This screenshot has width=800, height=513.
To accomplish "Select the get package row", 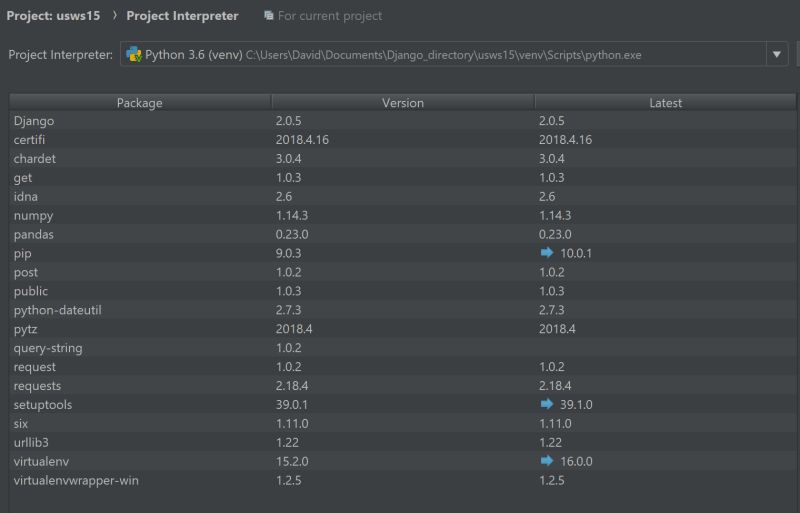I will [x=403, y=178].
